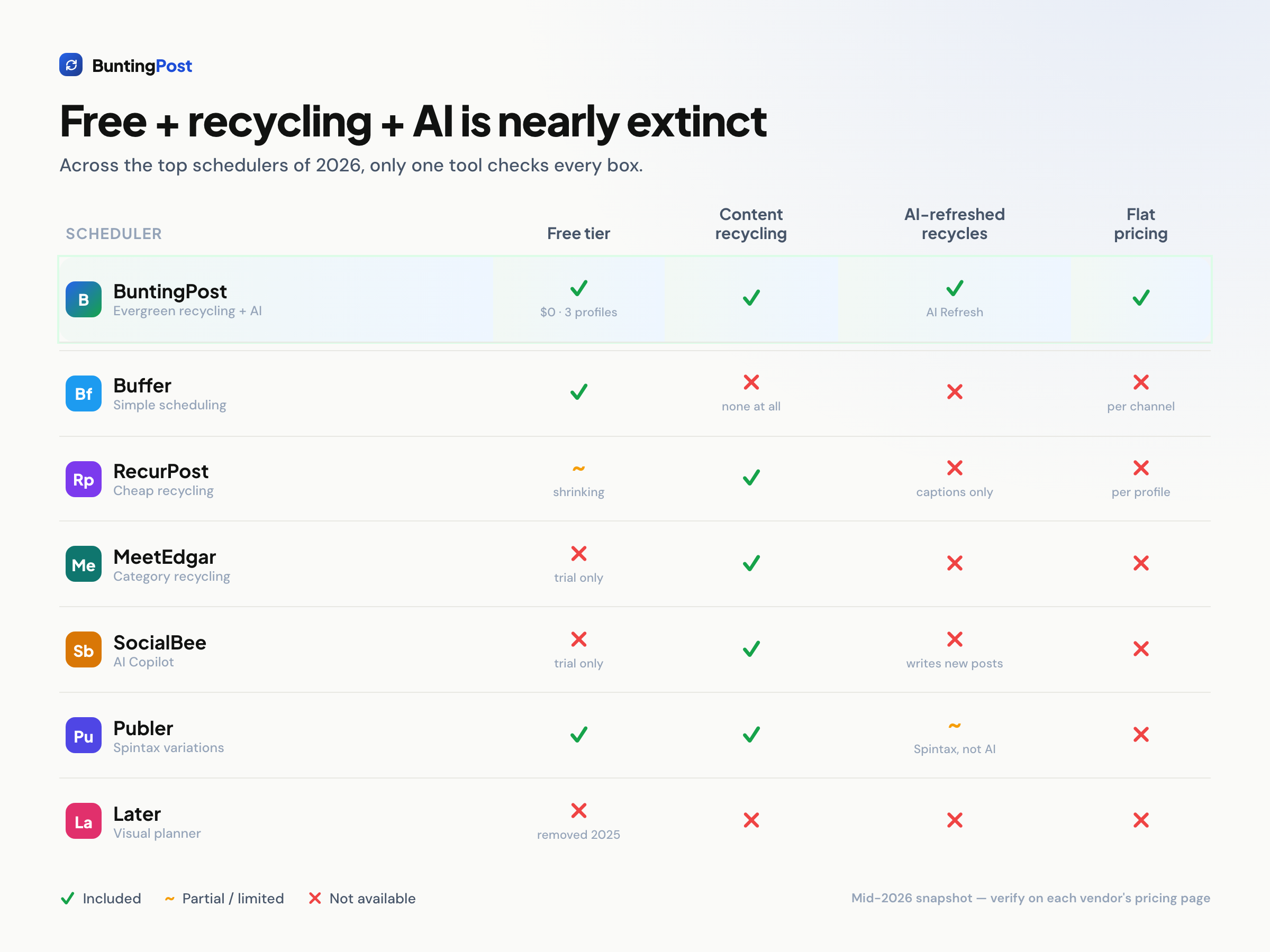Click RecurPost 'shrinking' partial tilde icon
This screenshot has width=1270, height=952.
[579, 469]
